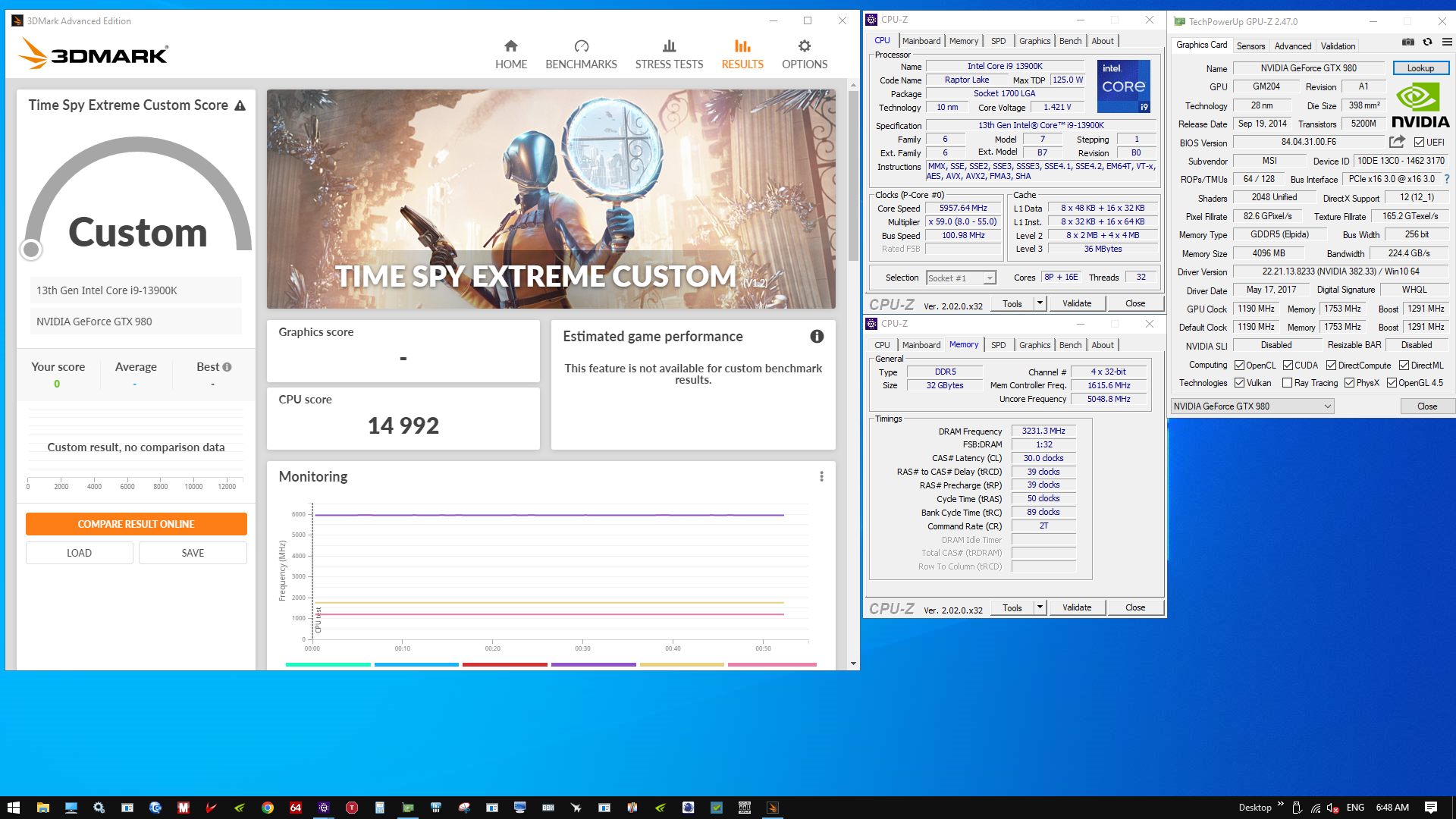Viewport: 1456px width, 819px height.
Task: Go to STRESS TESTS in 3DMark
Action: point(669,55)
